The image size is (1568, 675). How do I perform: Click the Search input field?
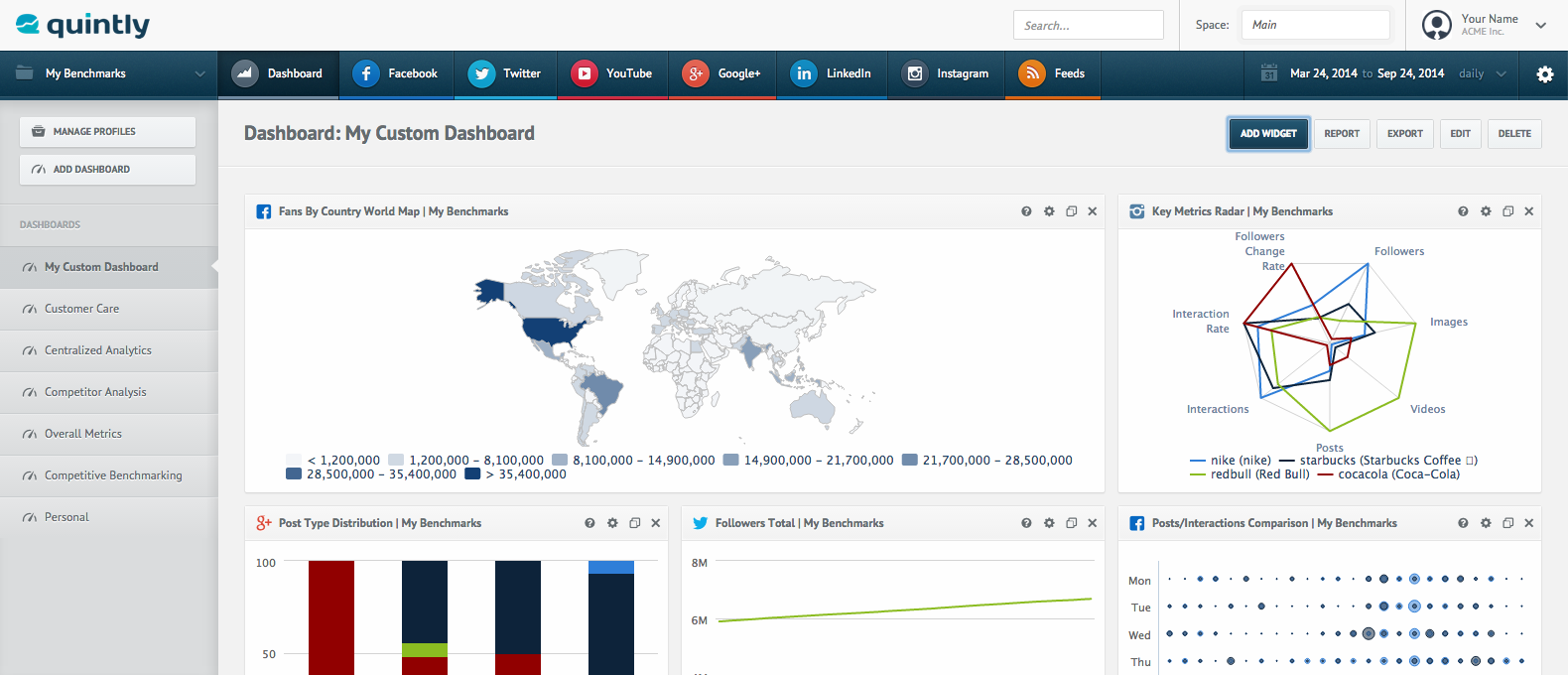[x=1088, y=26]
